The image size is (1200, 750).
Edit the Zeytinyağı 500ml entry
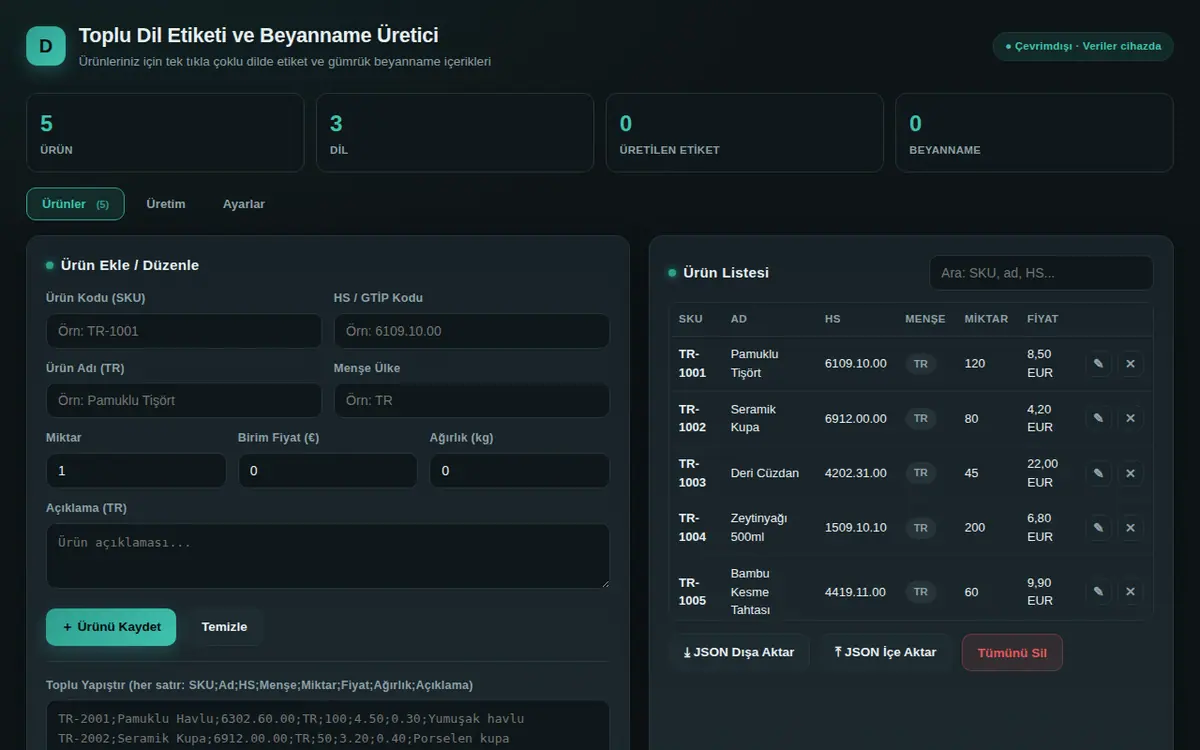point(1098,528)
